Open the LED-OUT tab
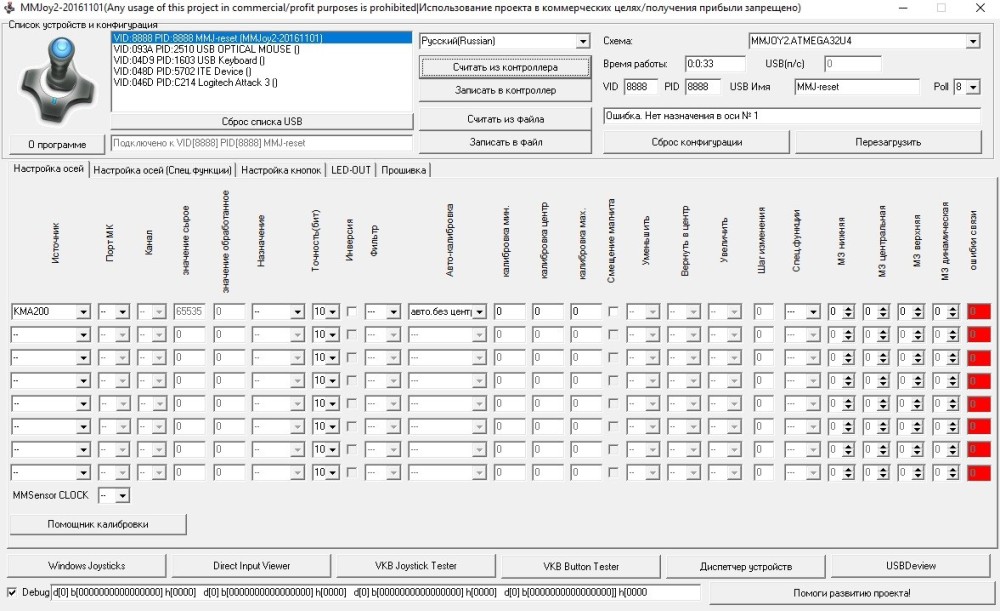This screenshot has height=611, width=1000. tap(351, 170)
